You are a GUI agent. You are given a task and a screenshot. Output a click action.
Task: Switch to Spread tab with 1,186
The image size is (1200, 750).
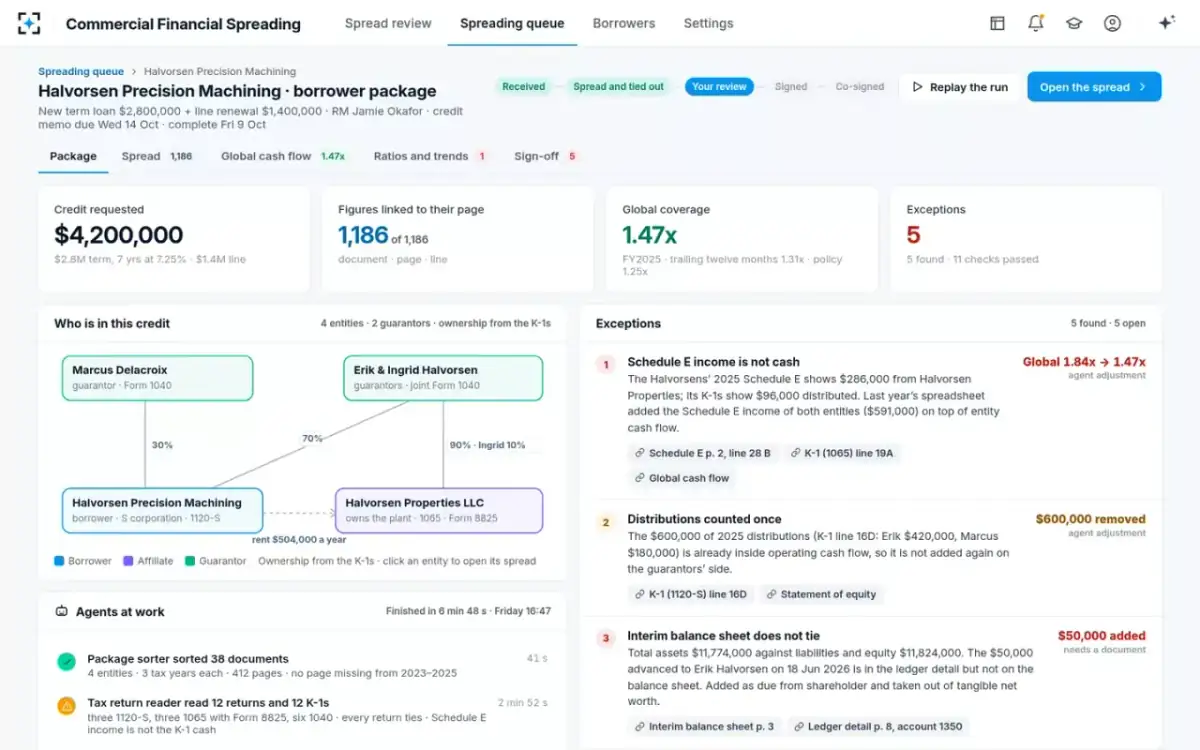pos(157,156)
